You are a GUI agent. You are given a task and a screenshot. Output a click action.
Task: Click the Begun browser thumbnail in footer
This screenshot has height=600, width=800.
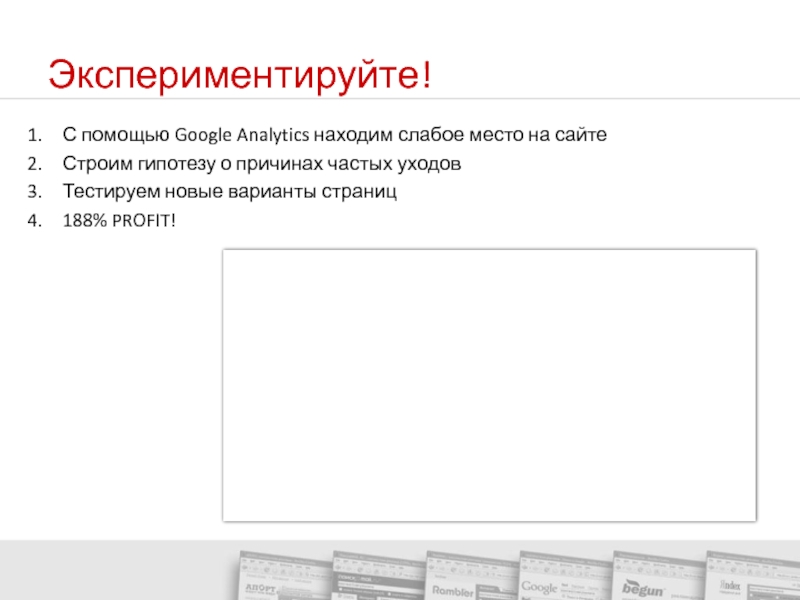coord(658,575)
